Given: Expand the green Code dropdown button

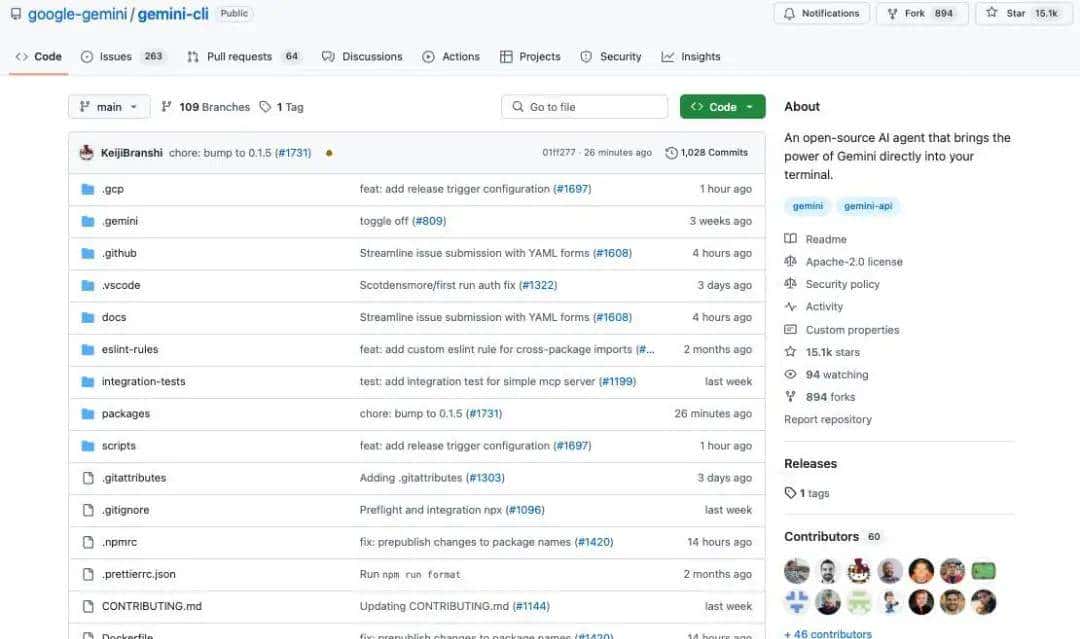Looking at the screenshot, I should tap(723, 107).
